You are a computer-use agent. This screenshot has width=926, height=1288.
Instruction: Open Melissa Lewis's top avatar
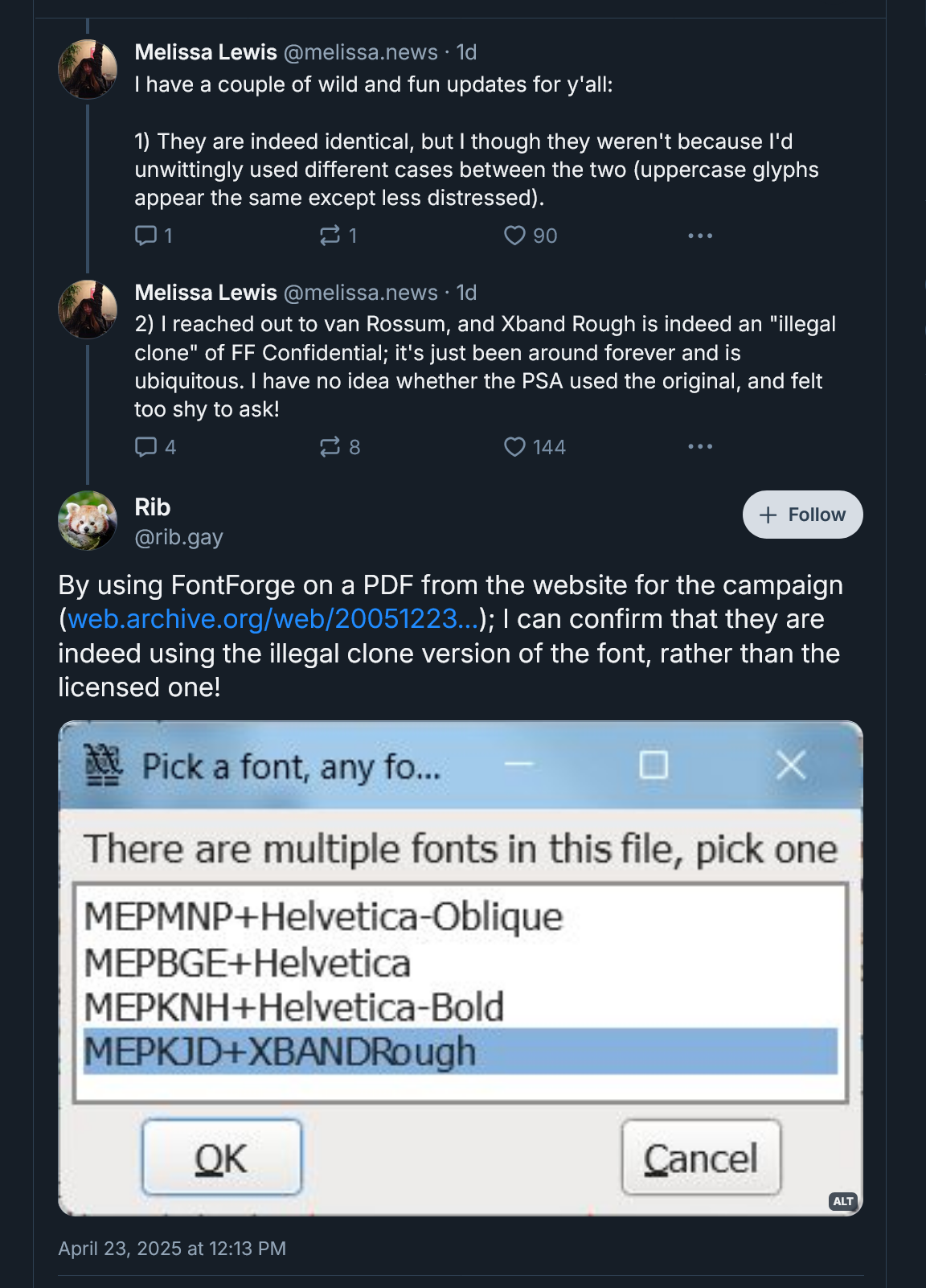[x=88, y=69]
